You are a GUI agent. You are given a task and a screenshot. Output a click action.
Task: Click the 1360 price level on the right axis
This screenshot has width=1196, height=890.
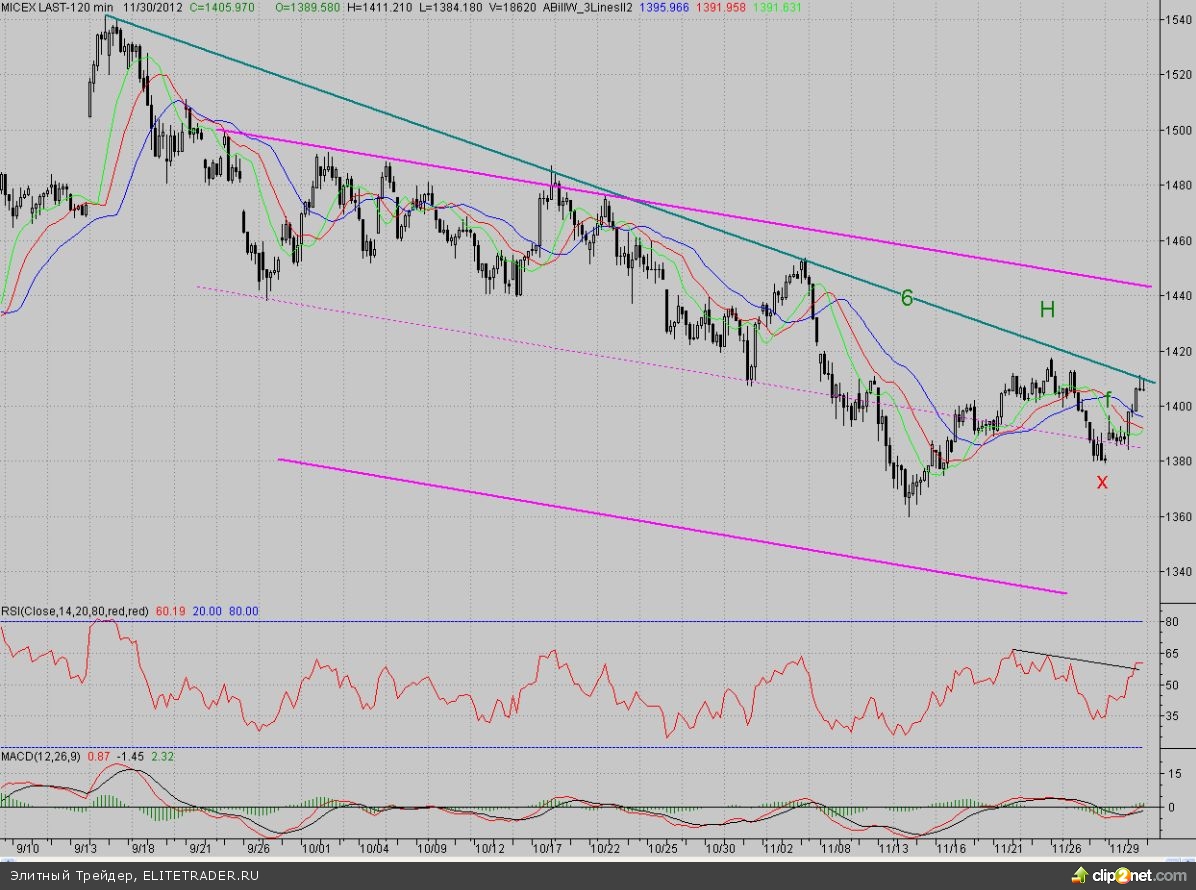point(1176,517)
